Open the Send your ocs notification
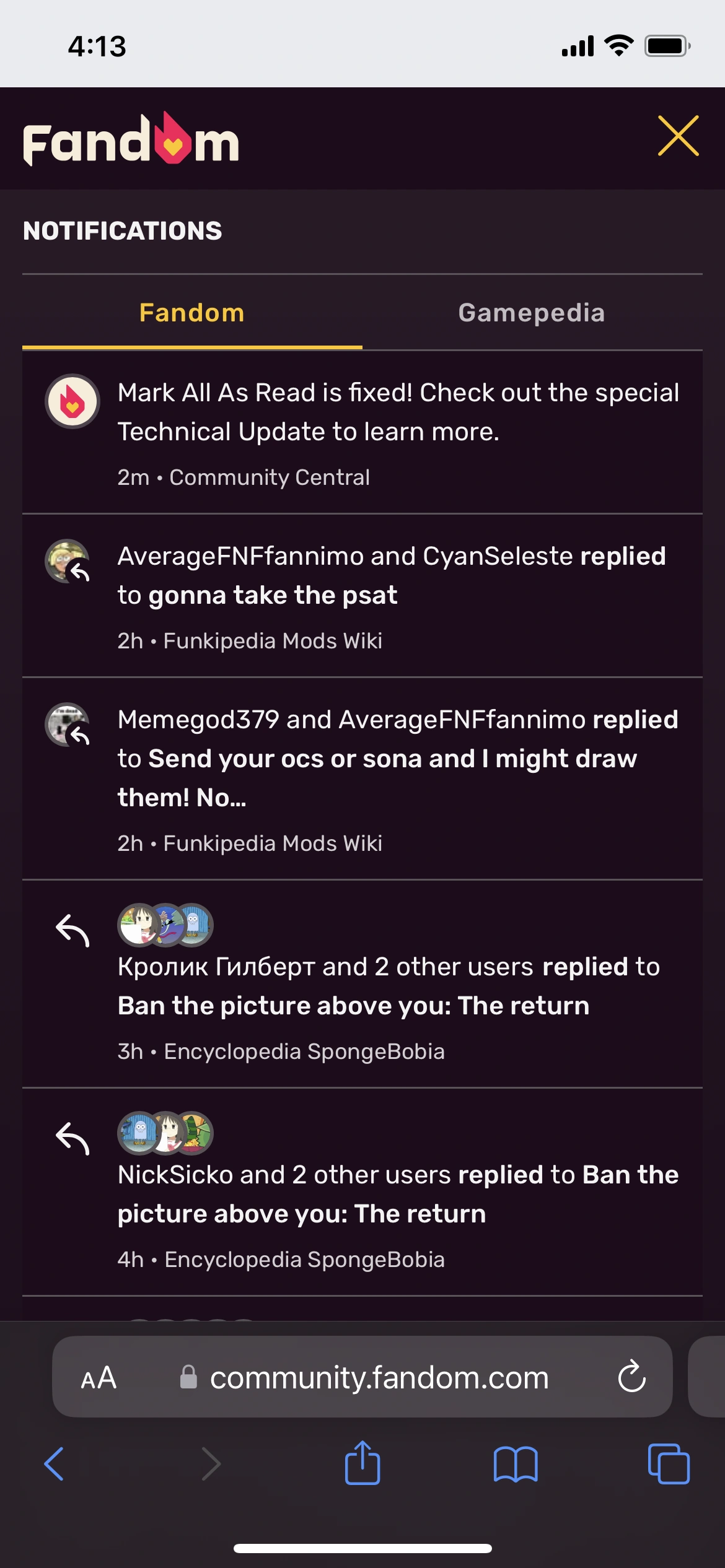The image size is (725, 1568). tap(398, 759)
